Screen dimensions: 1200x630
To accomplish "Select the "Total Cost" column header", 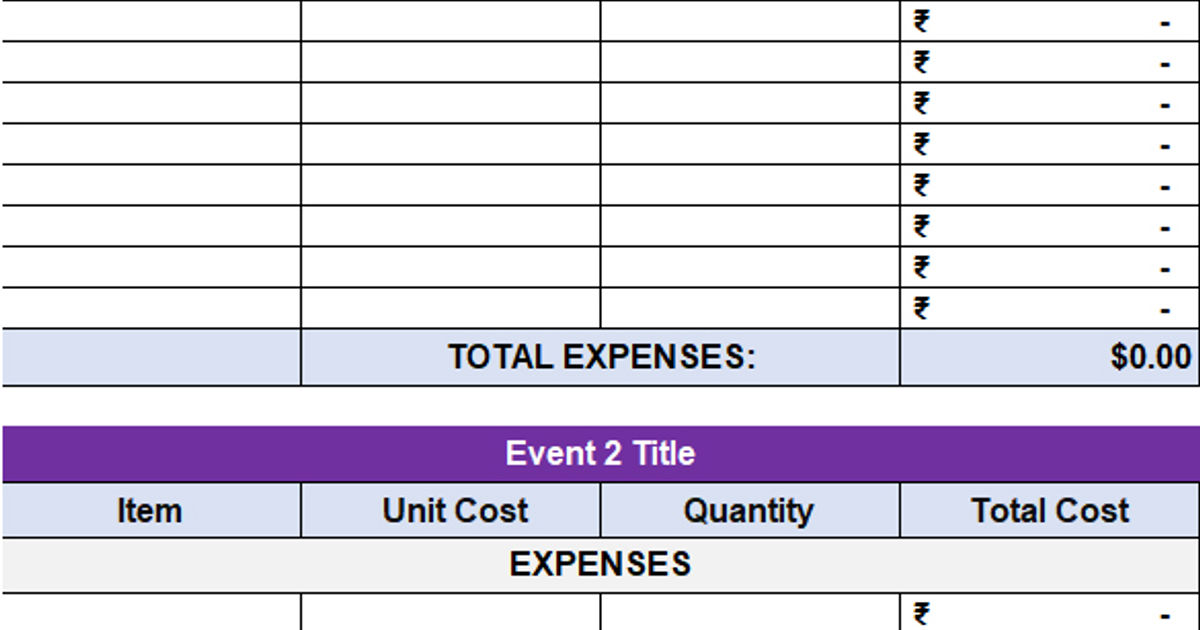I will click(x=1050, y=511).
